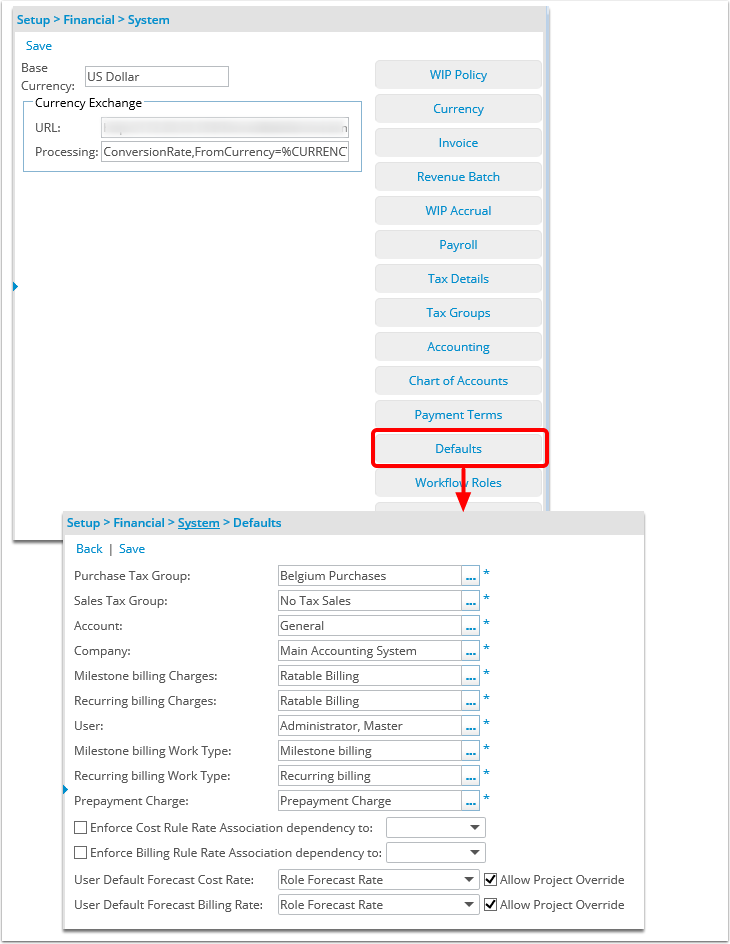Image resolution: width=730 pixels, height=944 pixels.
Task: Open Revenue Batch settings
Action: [458, 177]
